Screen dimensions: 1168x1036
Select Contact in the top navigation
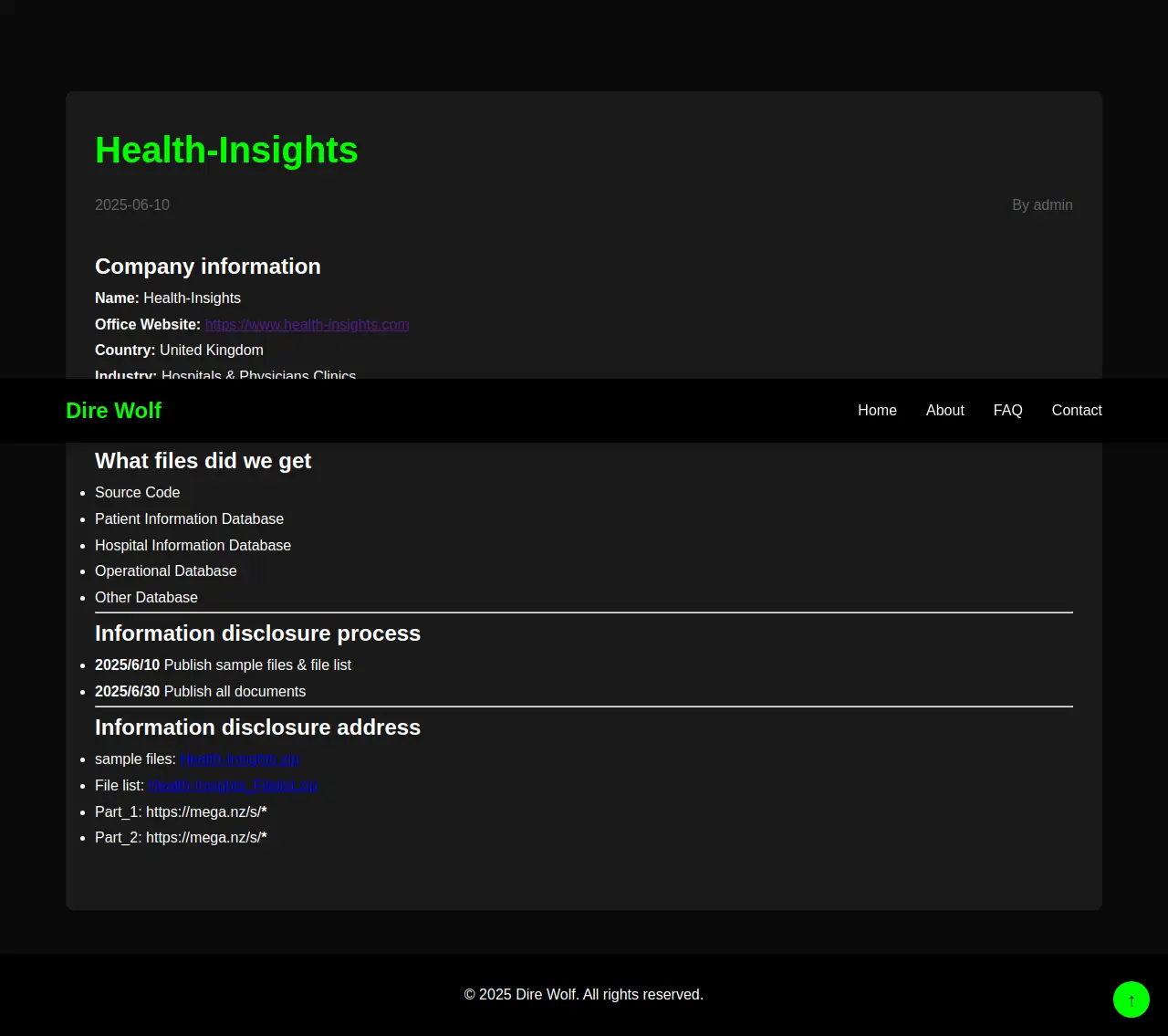1076,411
